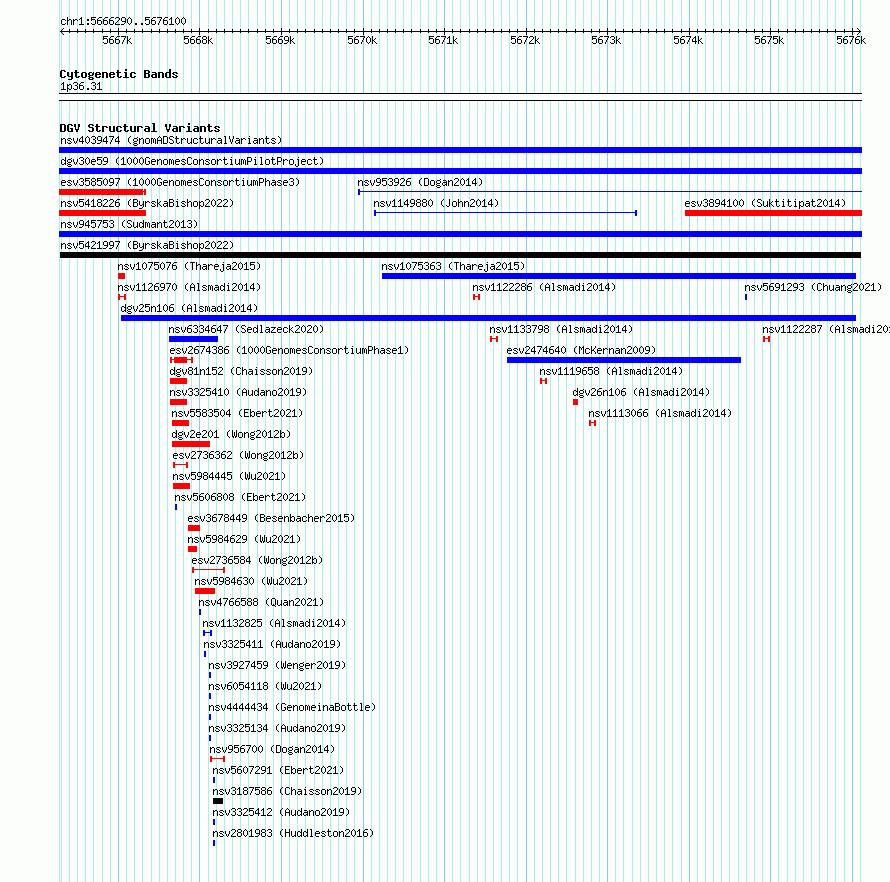Click the 5673k ruler position label
The width and height of the screenshot is (890, 882).
[606, 40]
